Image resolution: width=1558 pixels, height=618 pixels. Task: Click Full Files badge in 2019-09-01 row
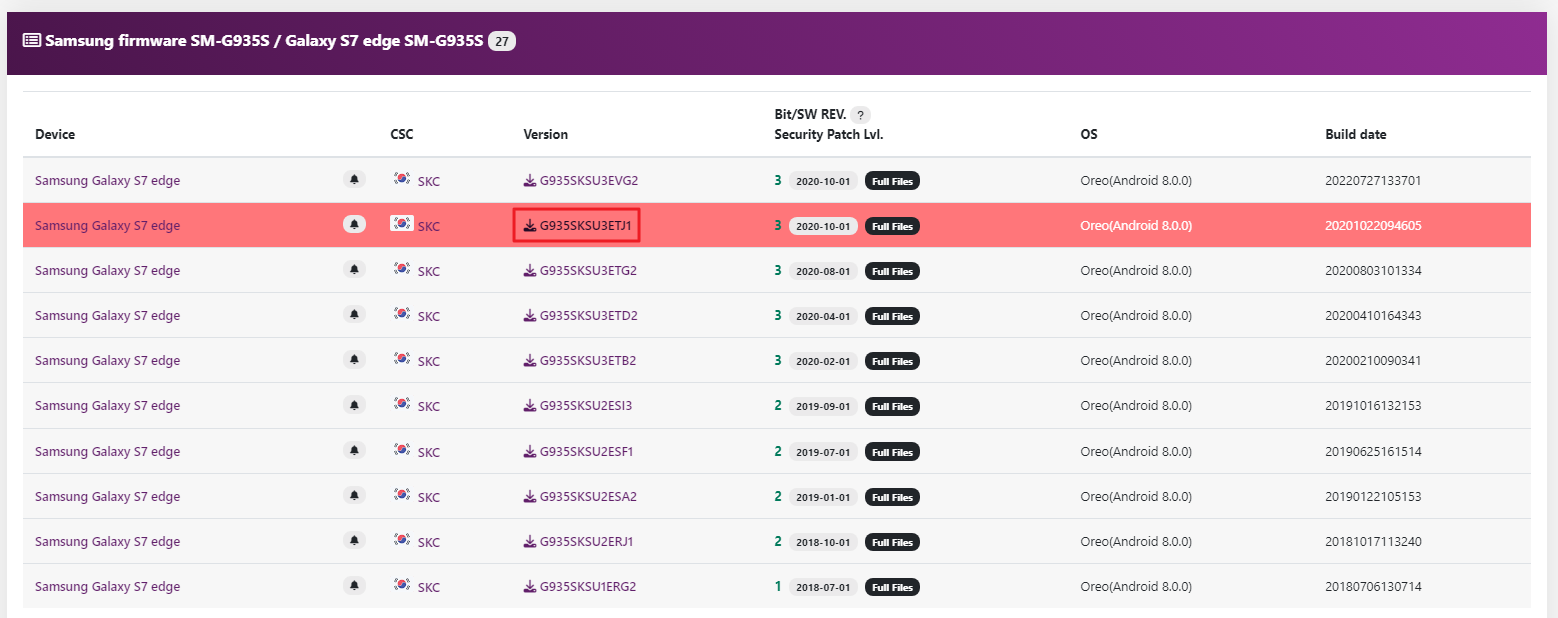click(892, 406)
